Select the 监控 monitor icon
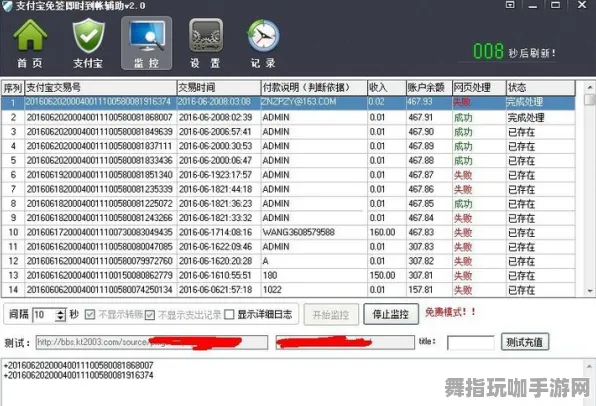Screen dimensions: 596x406 (x=146, y=43)
